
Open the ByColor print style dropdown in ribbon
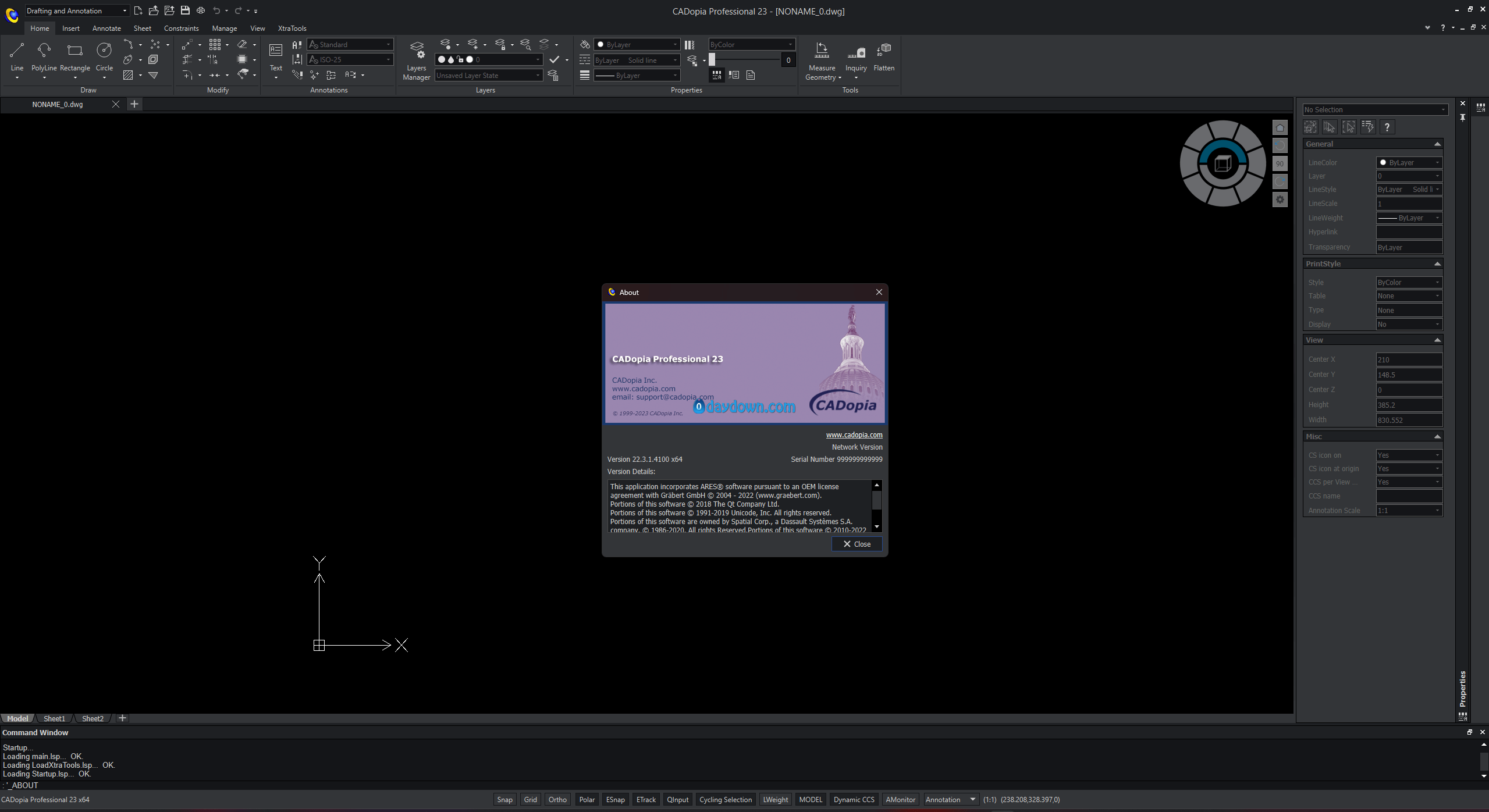751,44
